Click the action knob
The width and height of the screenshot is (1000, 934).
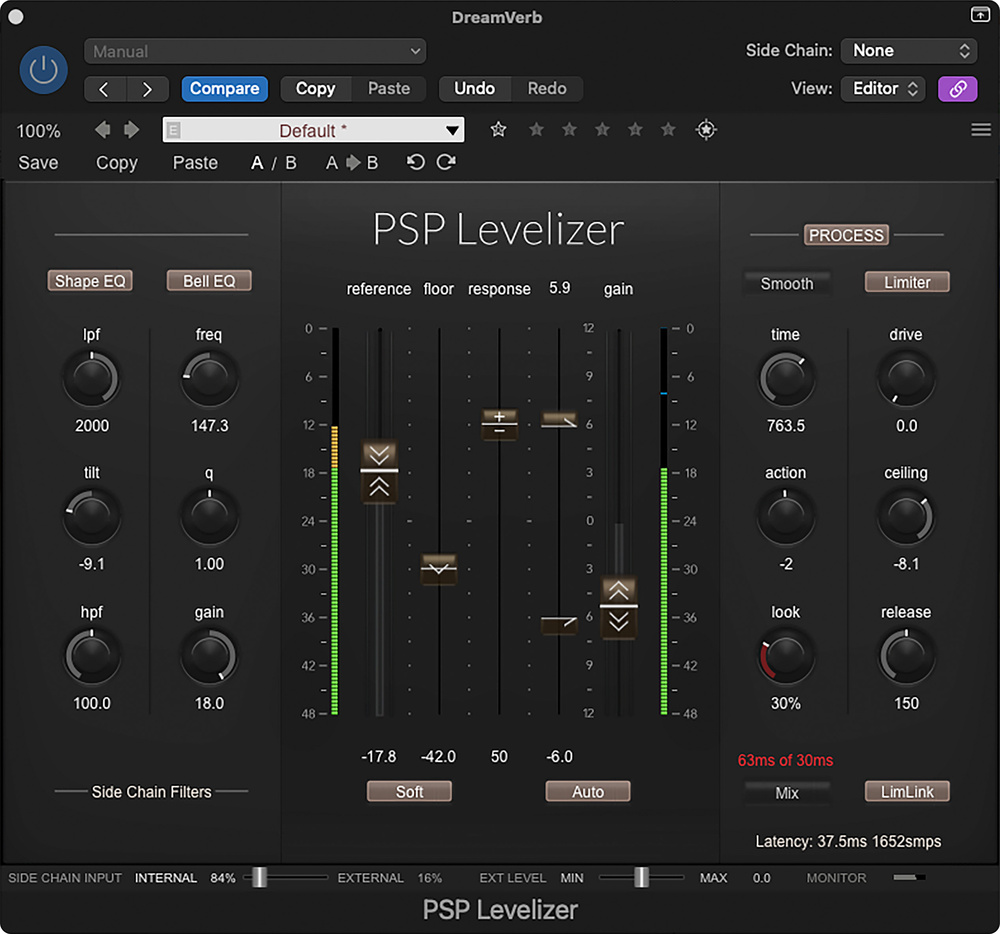786,517
